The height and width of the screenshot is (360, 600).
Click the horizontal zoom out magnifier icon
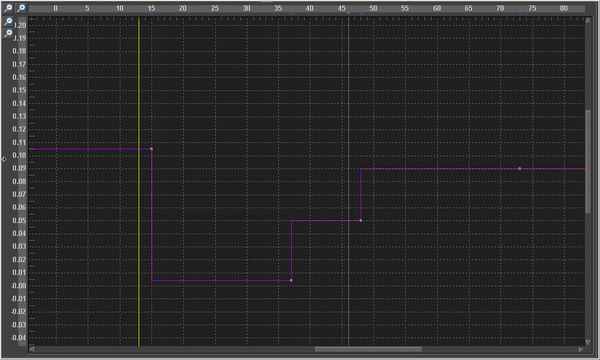click(x=8, y=8)
